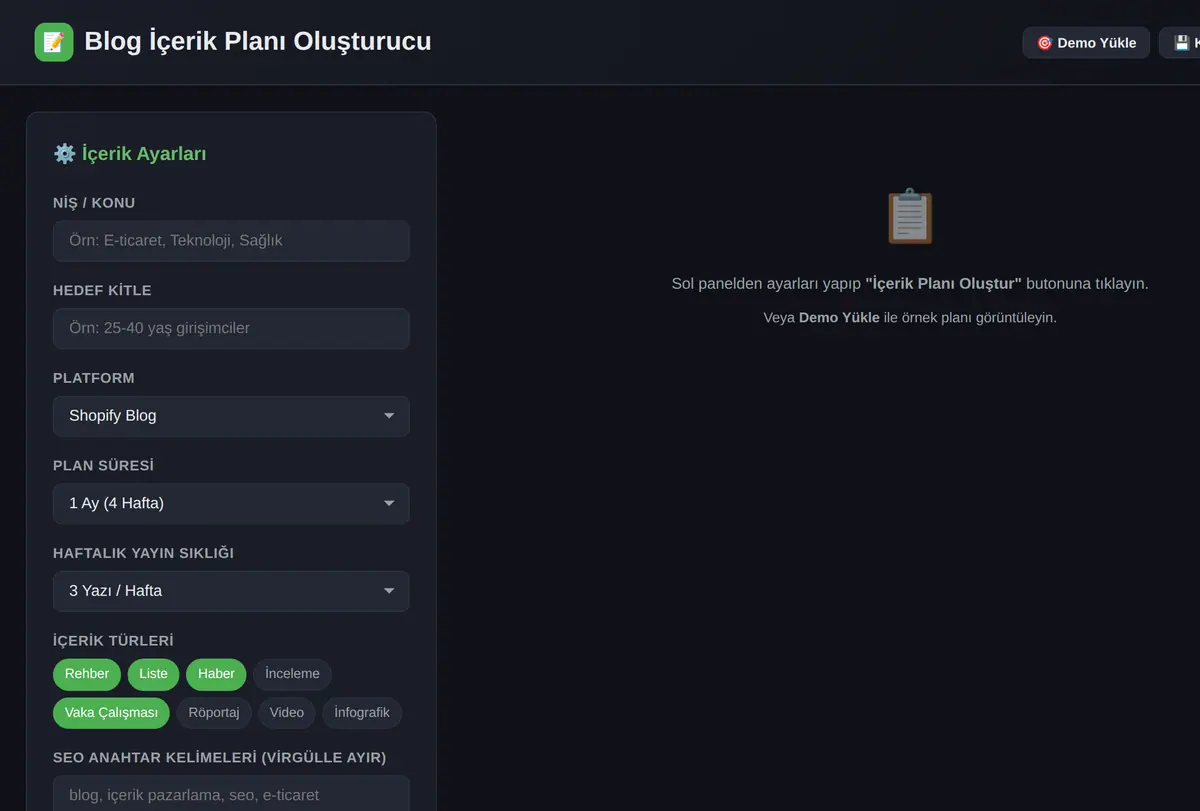Expand the Plan Süresi dropdown
Image resolution: width=1200 pixels, height=811 pixels.
[x=231, y=503]
